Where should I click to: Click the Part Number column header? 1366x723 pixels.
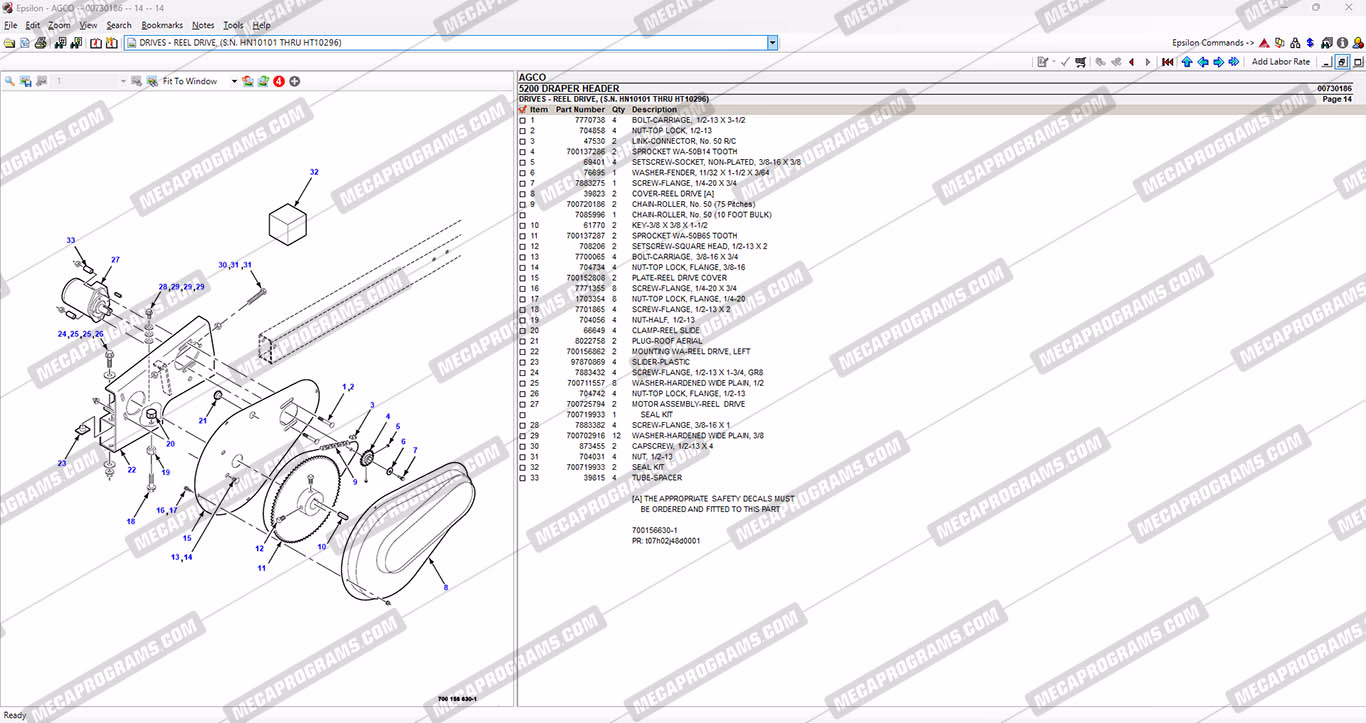[580, 110]
